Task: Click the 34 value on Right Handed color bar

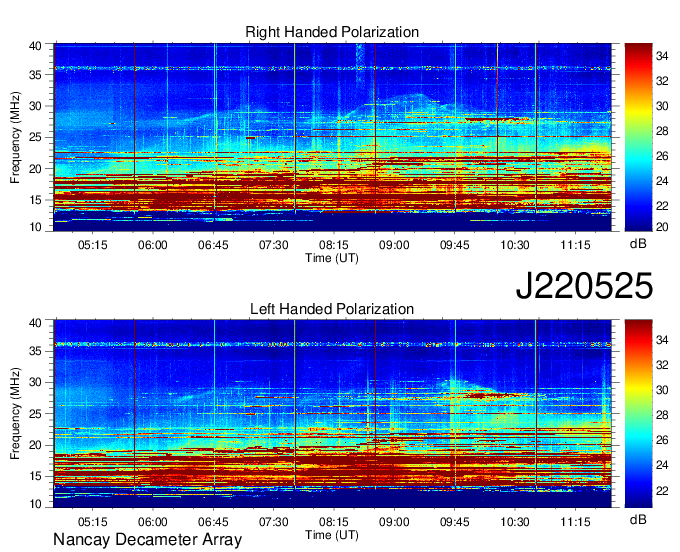Action: pos(662,56)
